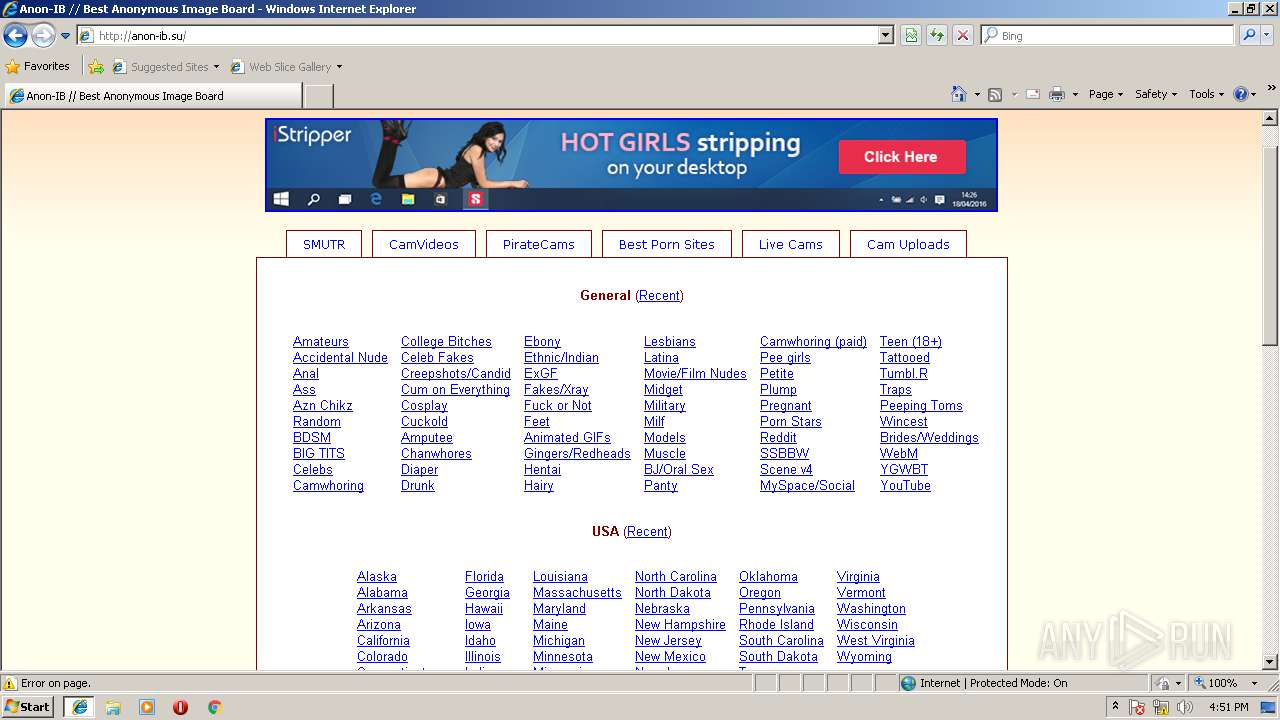Click the ad banner's Click Here button
This screenshot has width=1280, height=720.
point(901,157)
